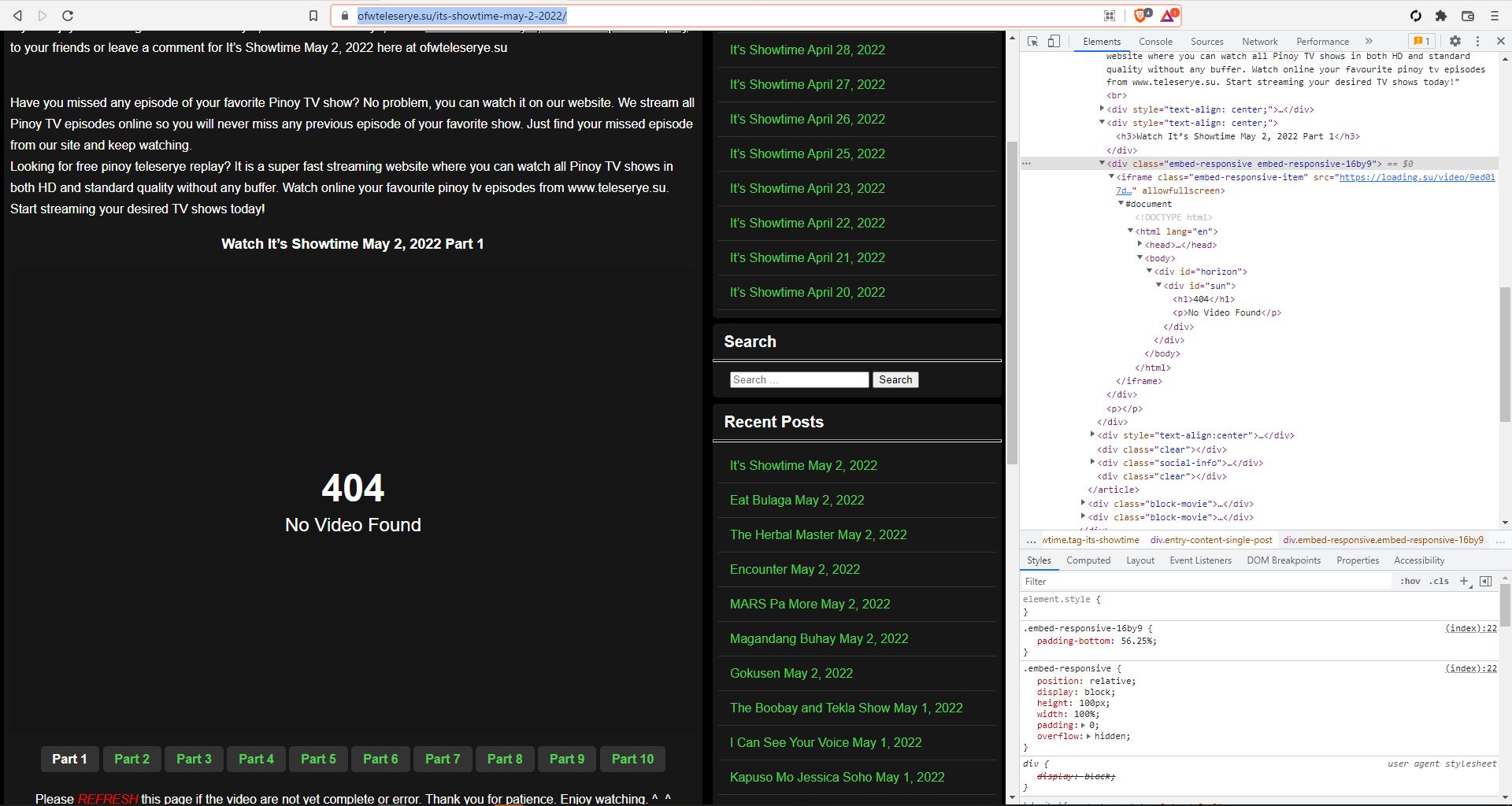The height and width of the screenshot is (806, 1512).
Task: Open the Computed styles tab
Action: 1088,560
